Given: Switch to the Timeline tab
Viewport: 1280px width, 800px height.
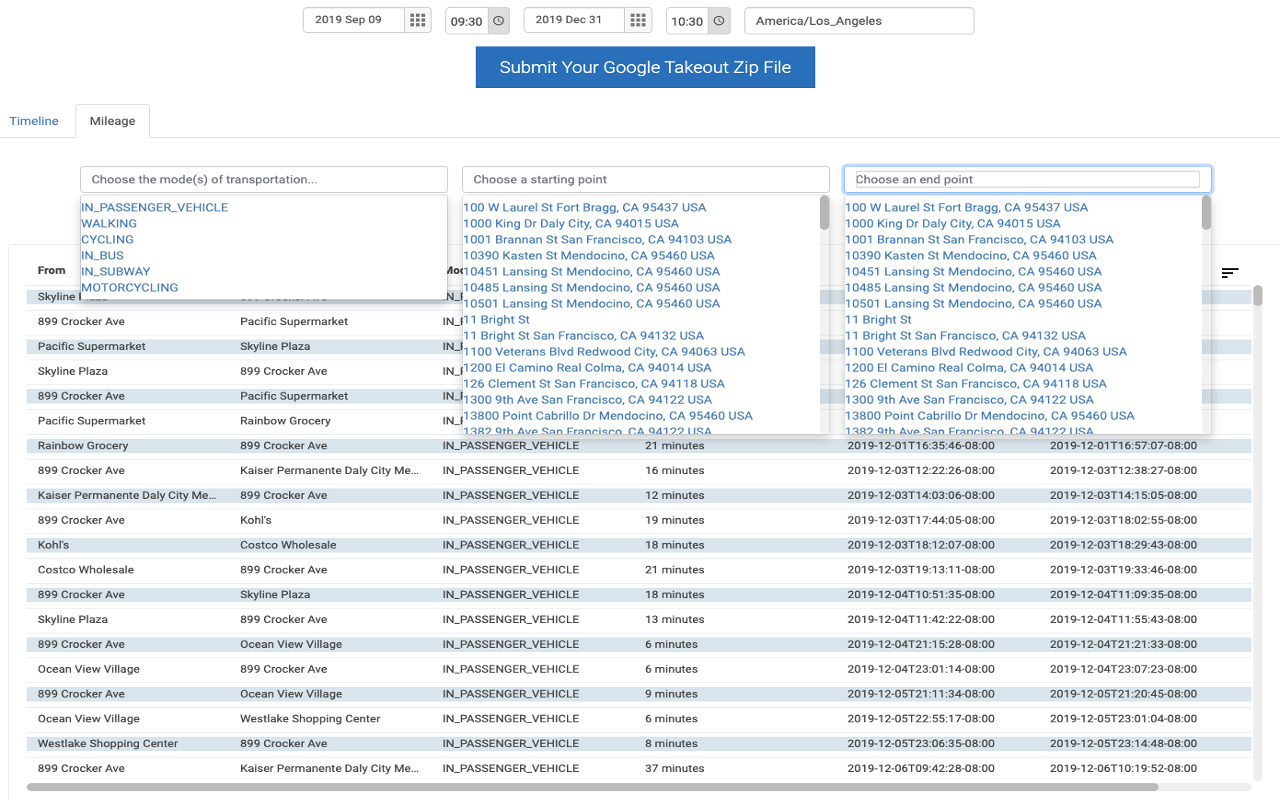Looking at the screenshot, I should point(35,120).
